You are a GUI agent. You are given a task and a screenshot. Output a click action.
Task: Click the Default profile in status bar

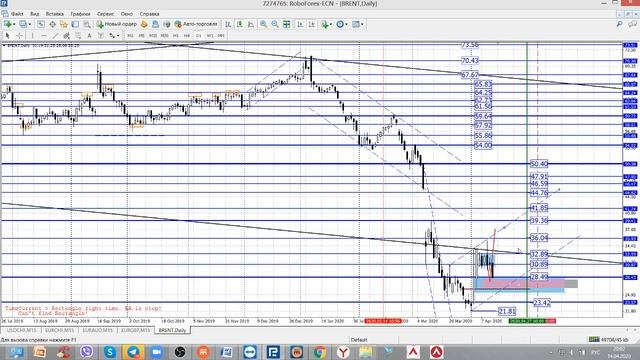(x=359, y=340)
